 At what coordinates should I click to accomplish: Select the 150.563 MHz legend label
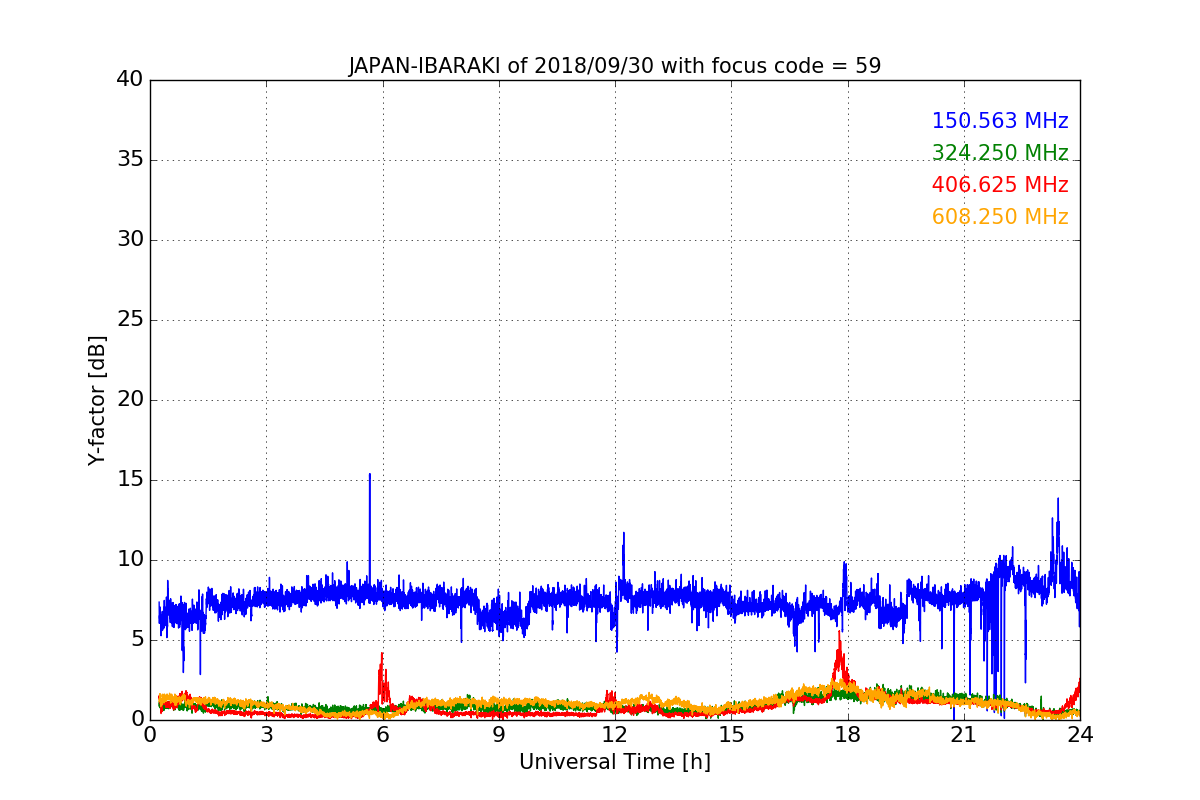pyautogui.click(x=1000, y=121)
